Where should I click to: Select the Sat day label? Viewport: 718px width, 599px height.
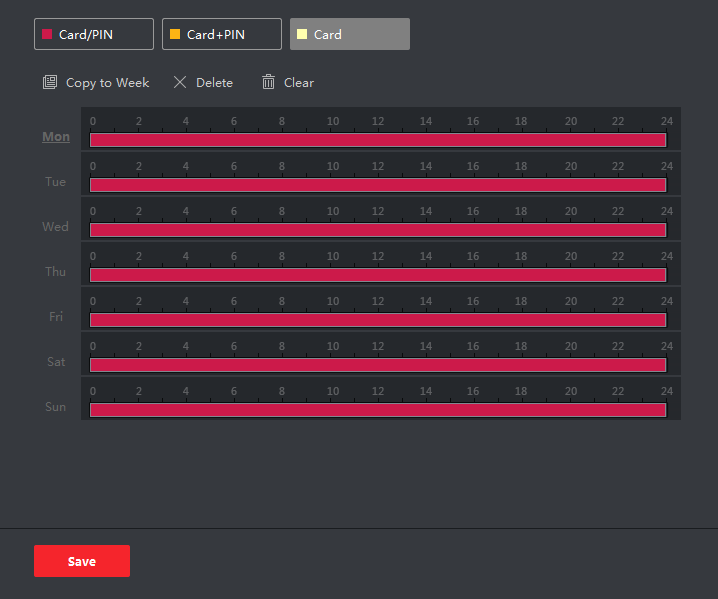point(56,362)
